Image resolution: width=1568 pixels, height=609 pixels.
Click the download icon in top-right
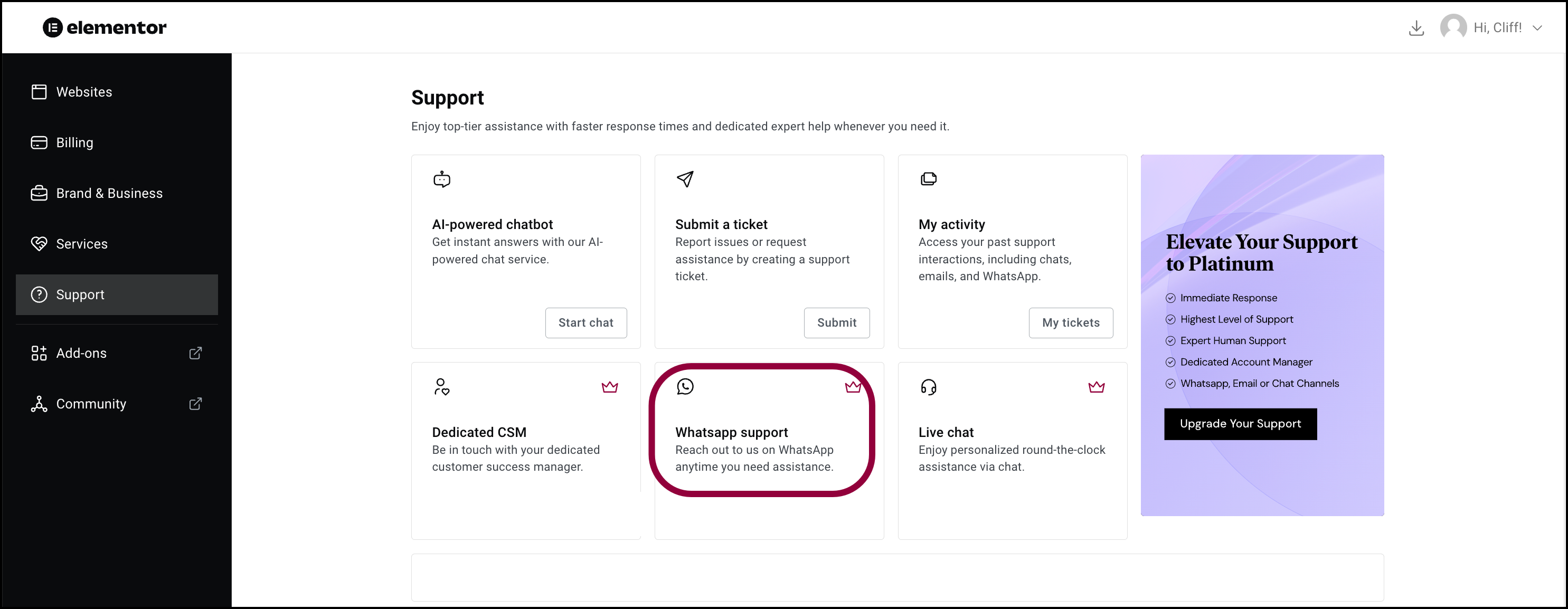1417,27
